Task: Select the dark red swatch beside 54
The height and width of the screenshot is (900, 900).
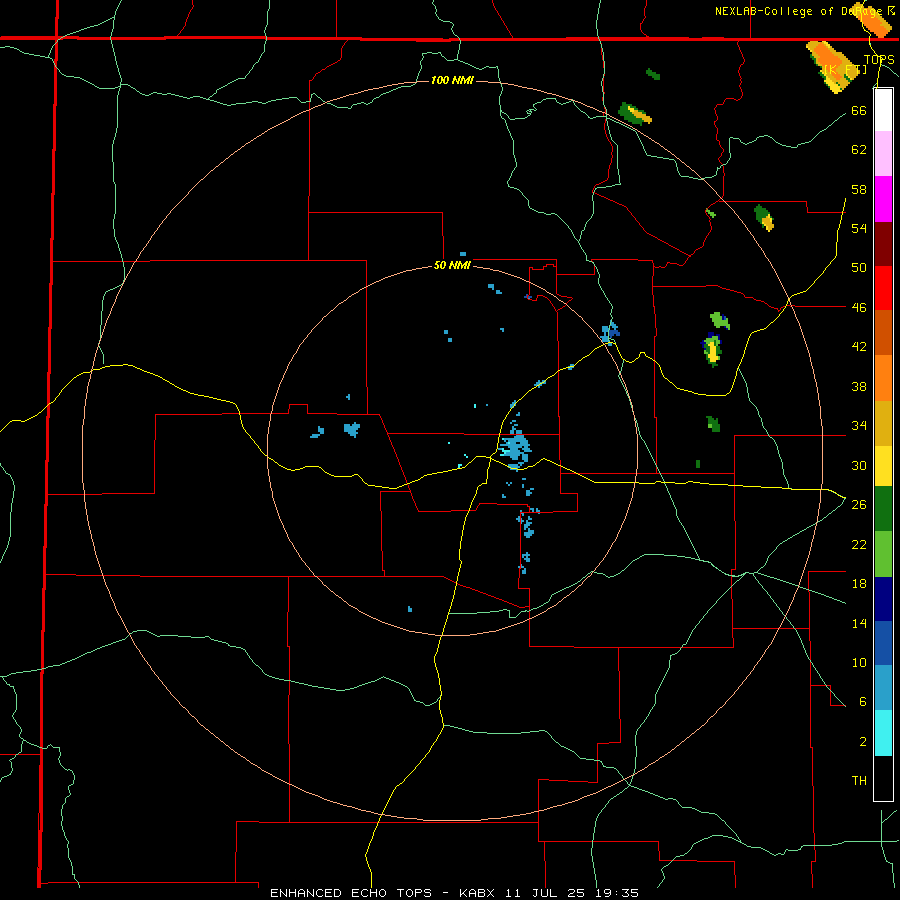Action: click(883, 244)
